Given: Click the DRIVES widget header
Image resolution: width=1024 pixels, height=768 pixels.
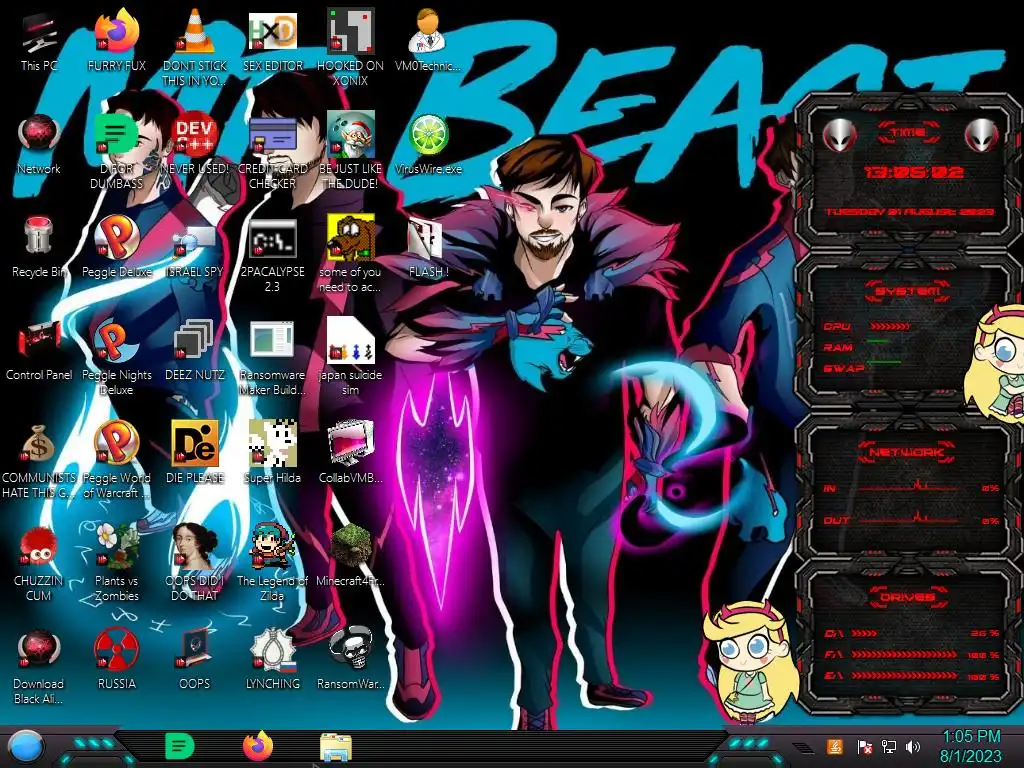Looking at the screenshot, I should [907, 597].
